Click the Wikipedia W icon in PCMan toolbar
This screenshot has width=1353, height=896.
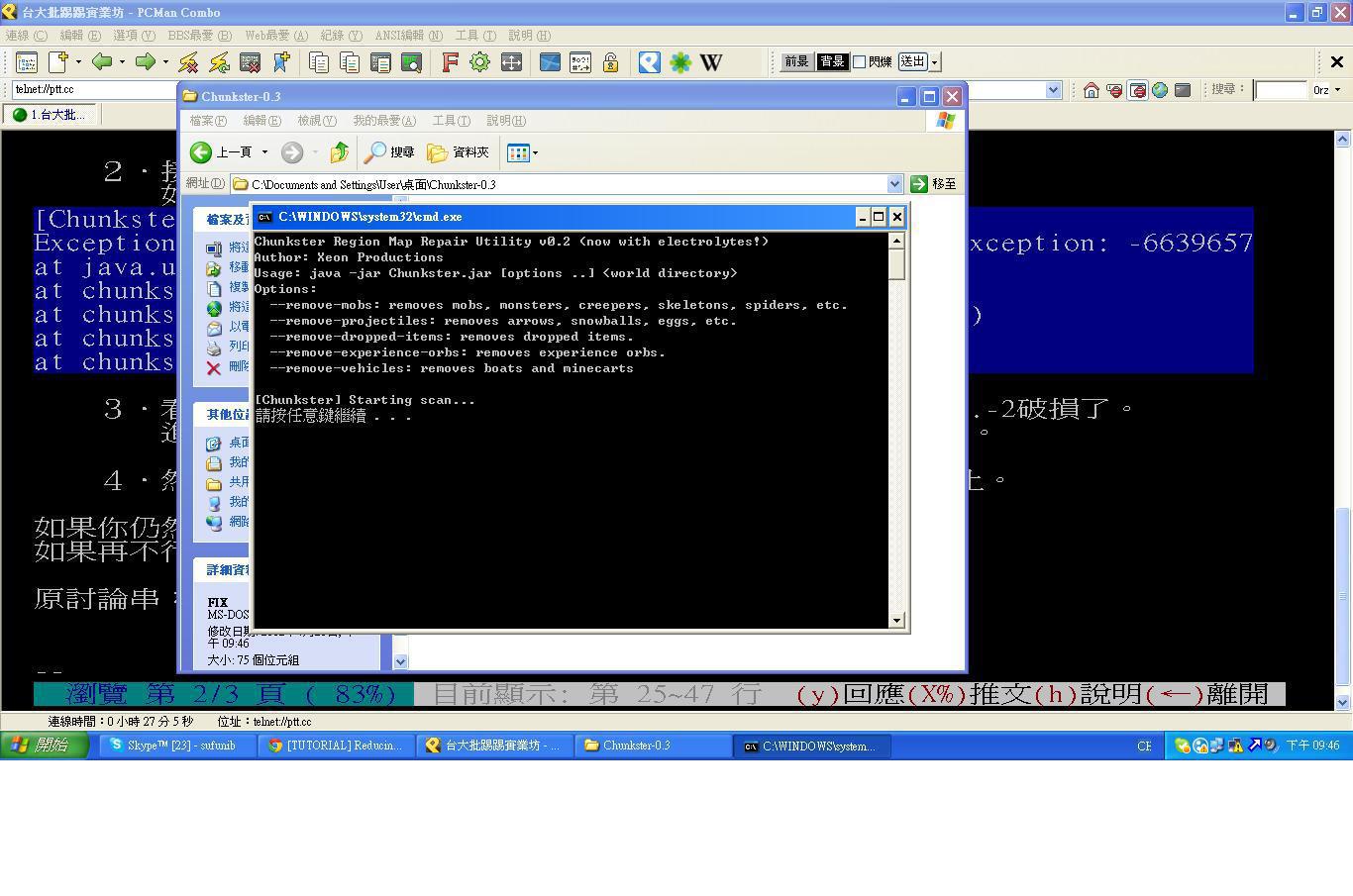(710, 62)
